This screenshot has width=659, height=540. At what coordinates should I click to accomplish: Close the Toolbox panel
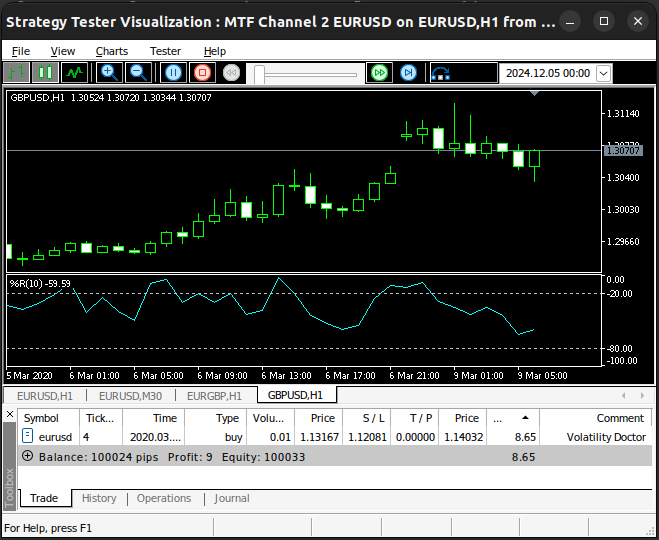(x=10, y=414)
